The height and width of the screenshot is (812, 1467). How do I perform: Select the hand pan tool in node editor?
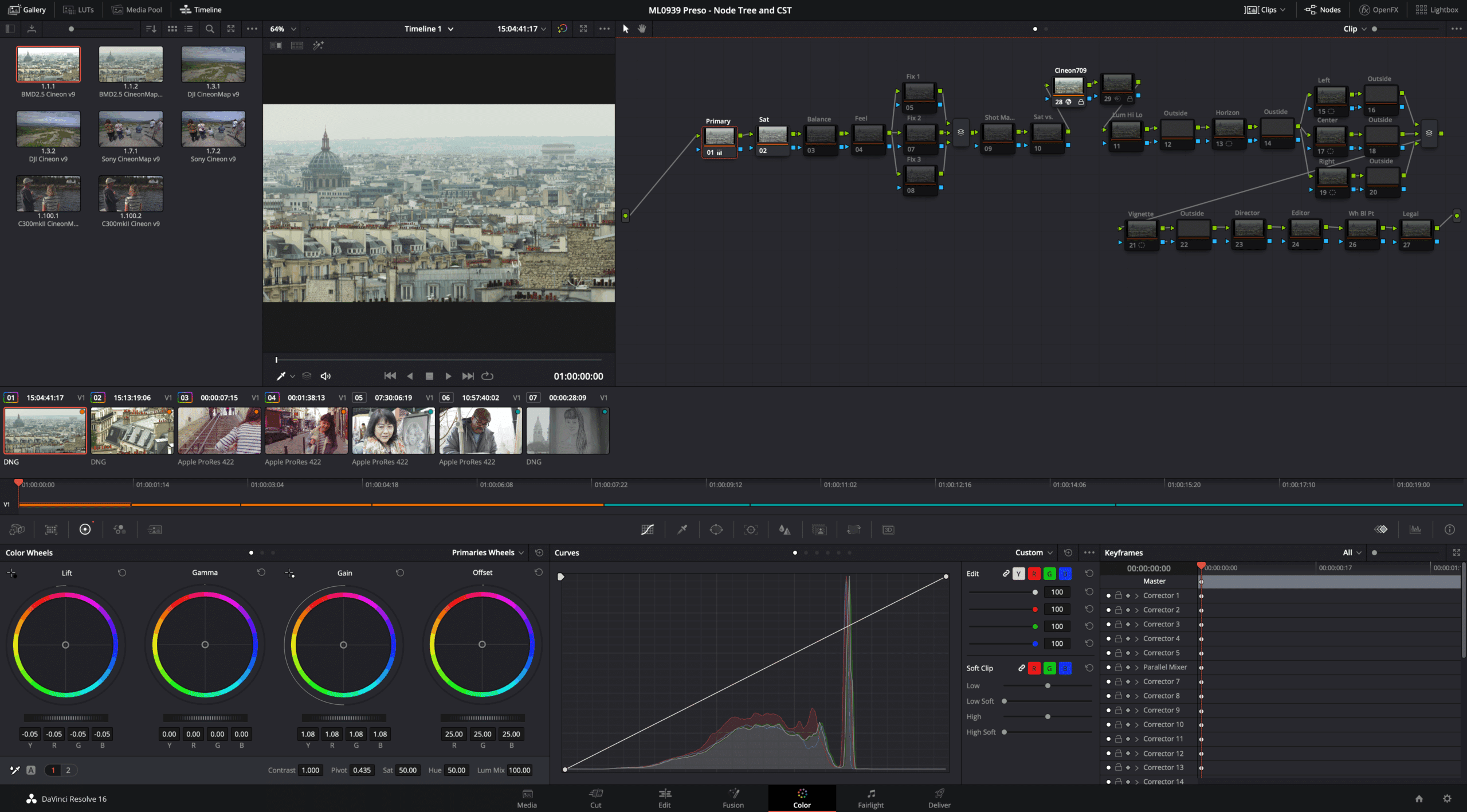pyautogui.click(x=642, y=29)
